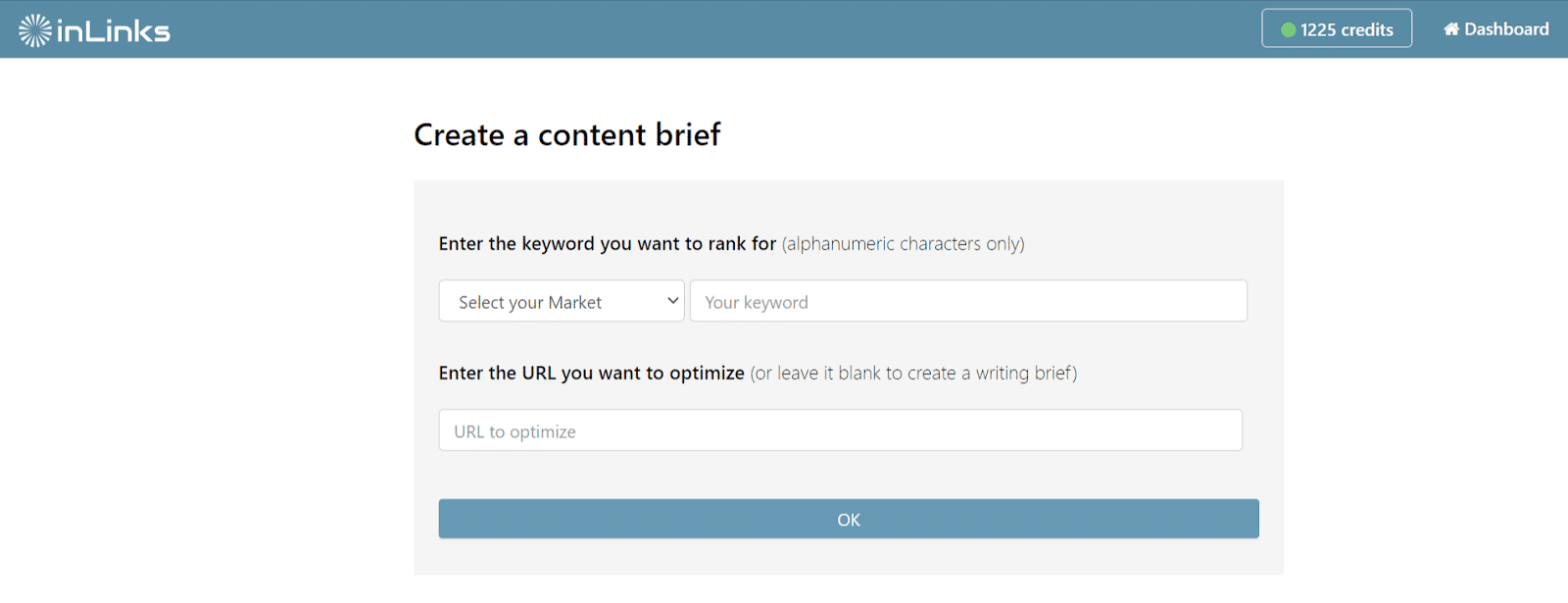1568x603 pixels.
Task: Click the URL you want to optimize label
Action: pyautogui.click(x=592, y=373)
